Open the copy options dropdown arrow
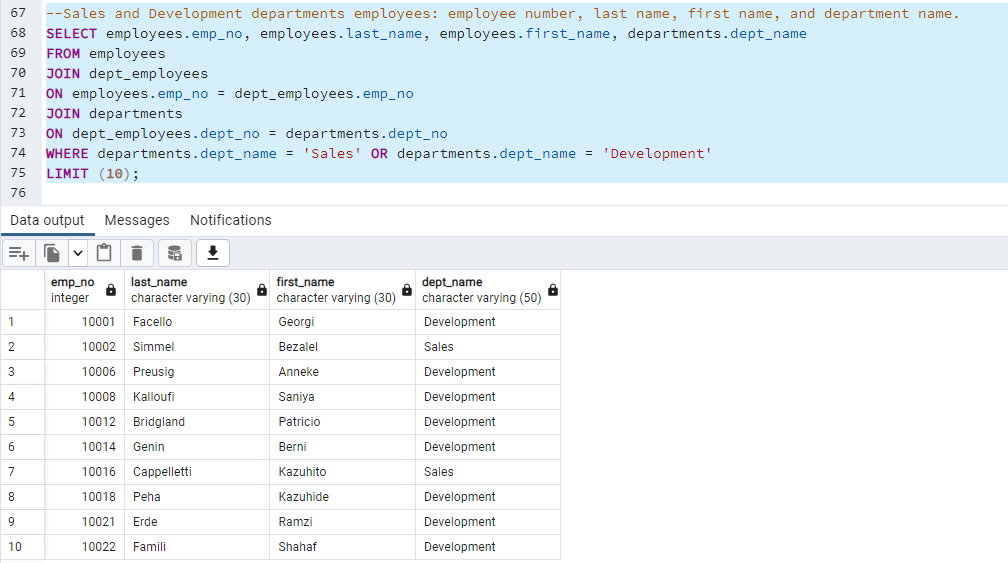Viewport: 1008px width, 563px height. pos(78,253)
